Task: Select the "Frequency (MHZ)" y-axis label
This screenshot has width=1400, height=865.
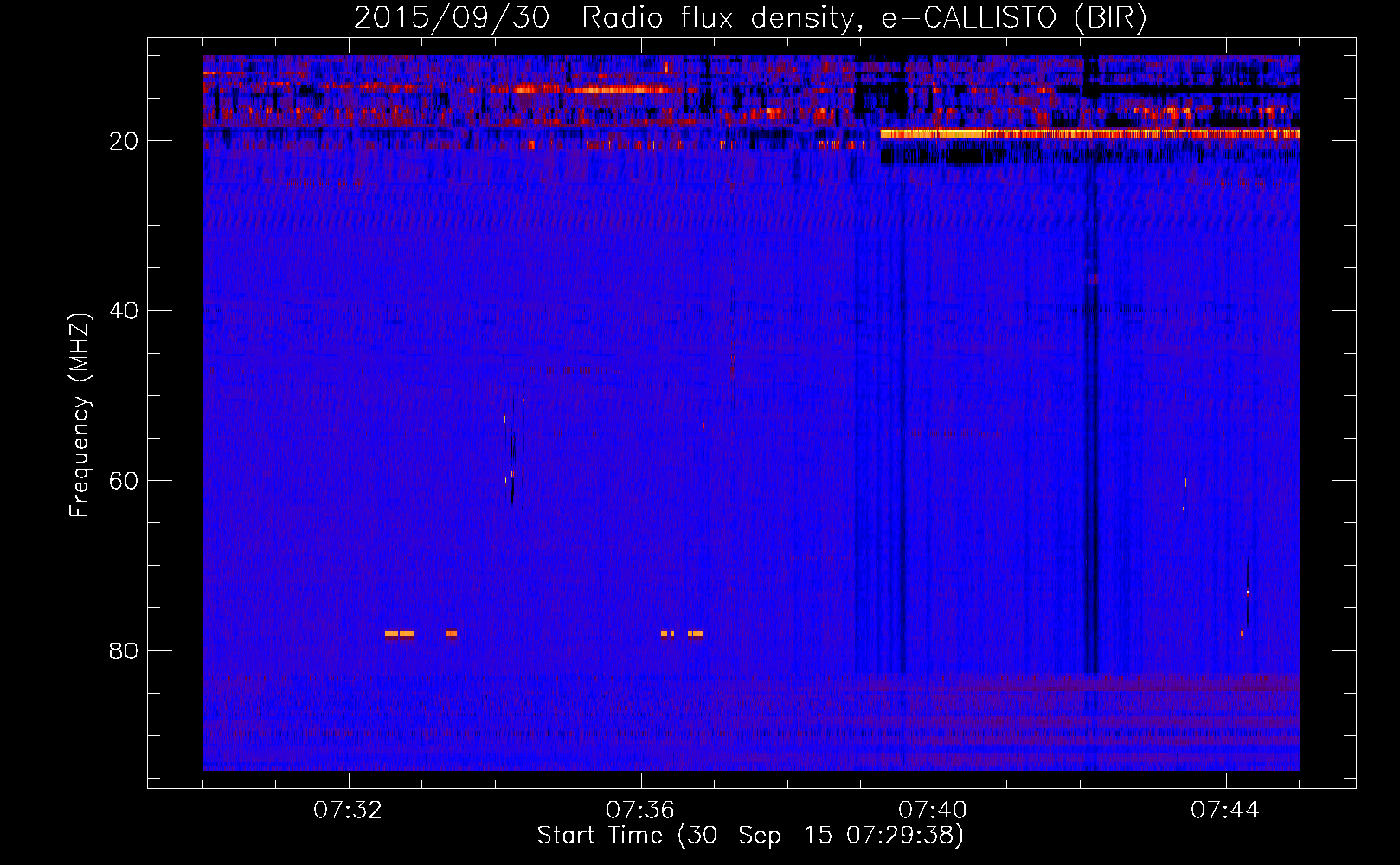Action: pyautogui.click(x=80, y=414)
